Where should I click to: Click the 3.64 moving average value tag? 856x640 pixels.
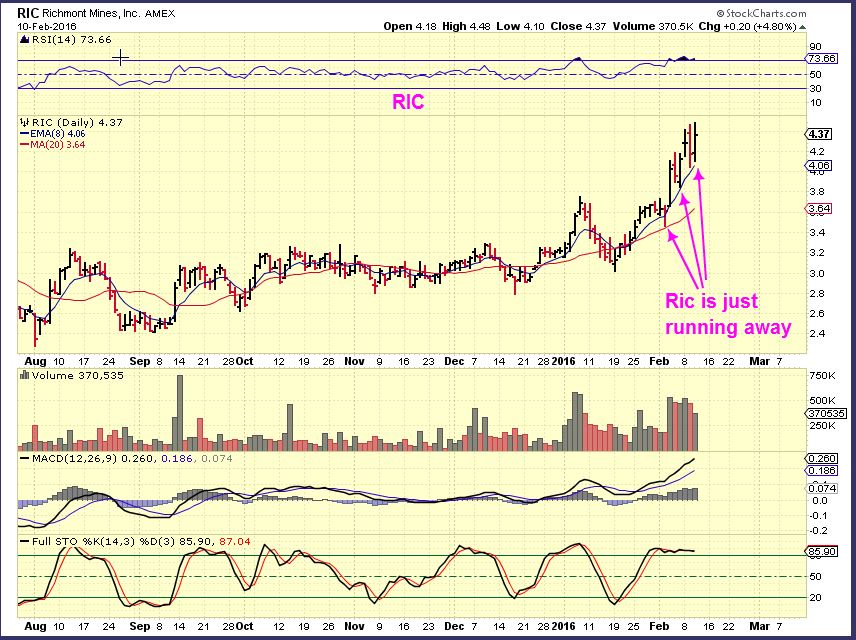(818, 209)
